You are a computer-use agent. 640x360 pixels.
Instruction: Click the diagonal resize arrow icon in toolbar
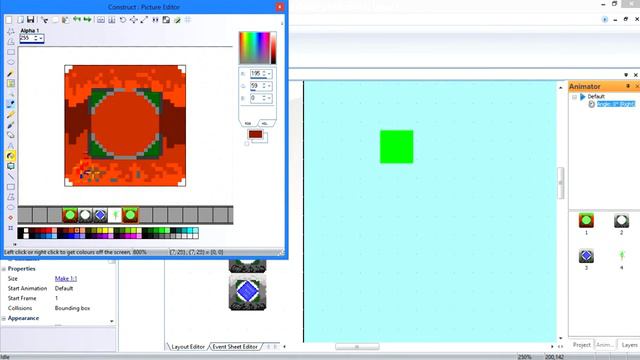(x=144, y=20)
